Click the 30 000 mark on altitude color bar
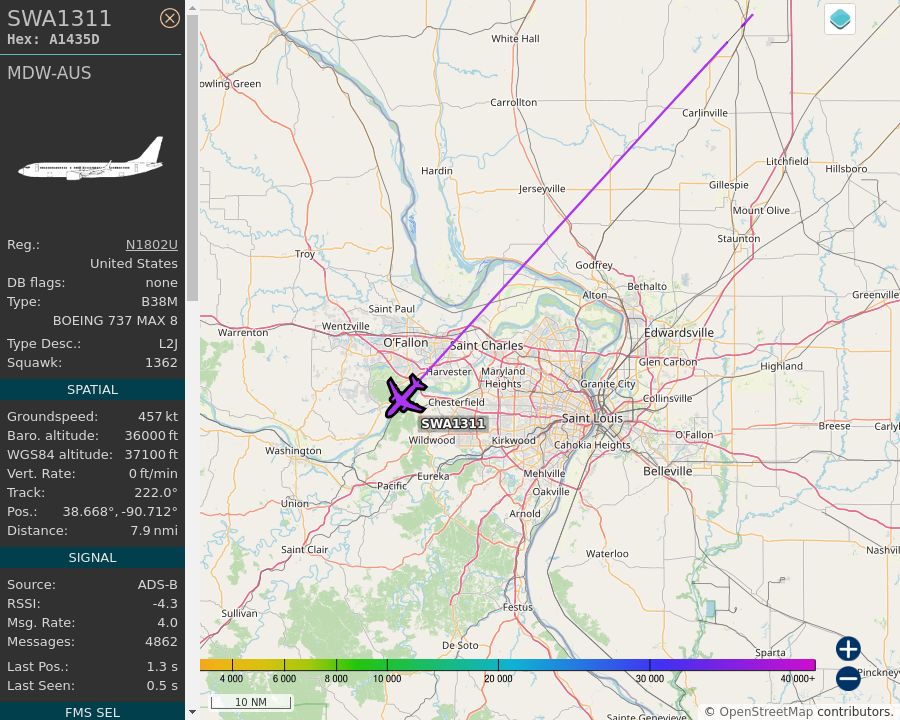Viewport: 900px width, 720px height. (x=650, y=679)
